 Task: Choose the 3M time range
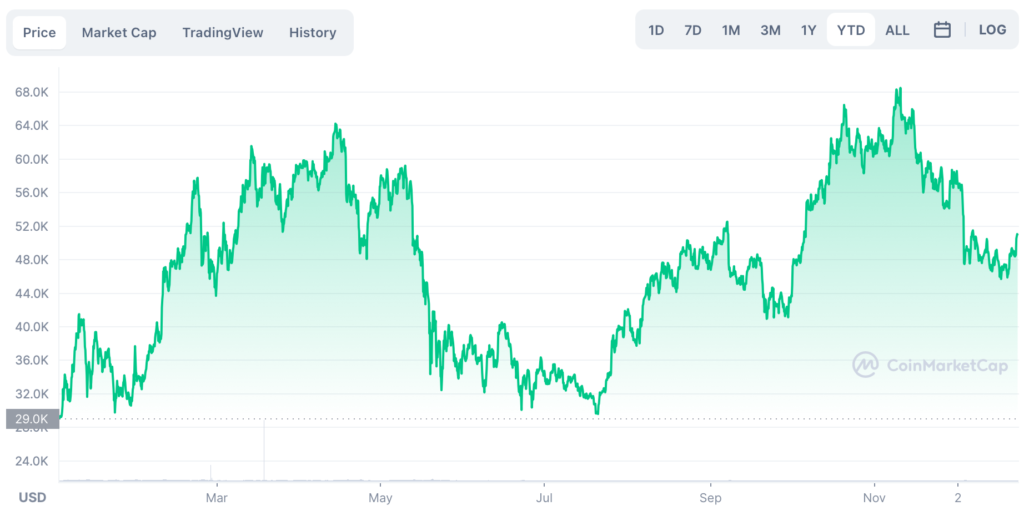click(770, 30)
